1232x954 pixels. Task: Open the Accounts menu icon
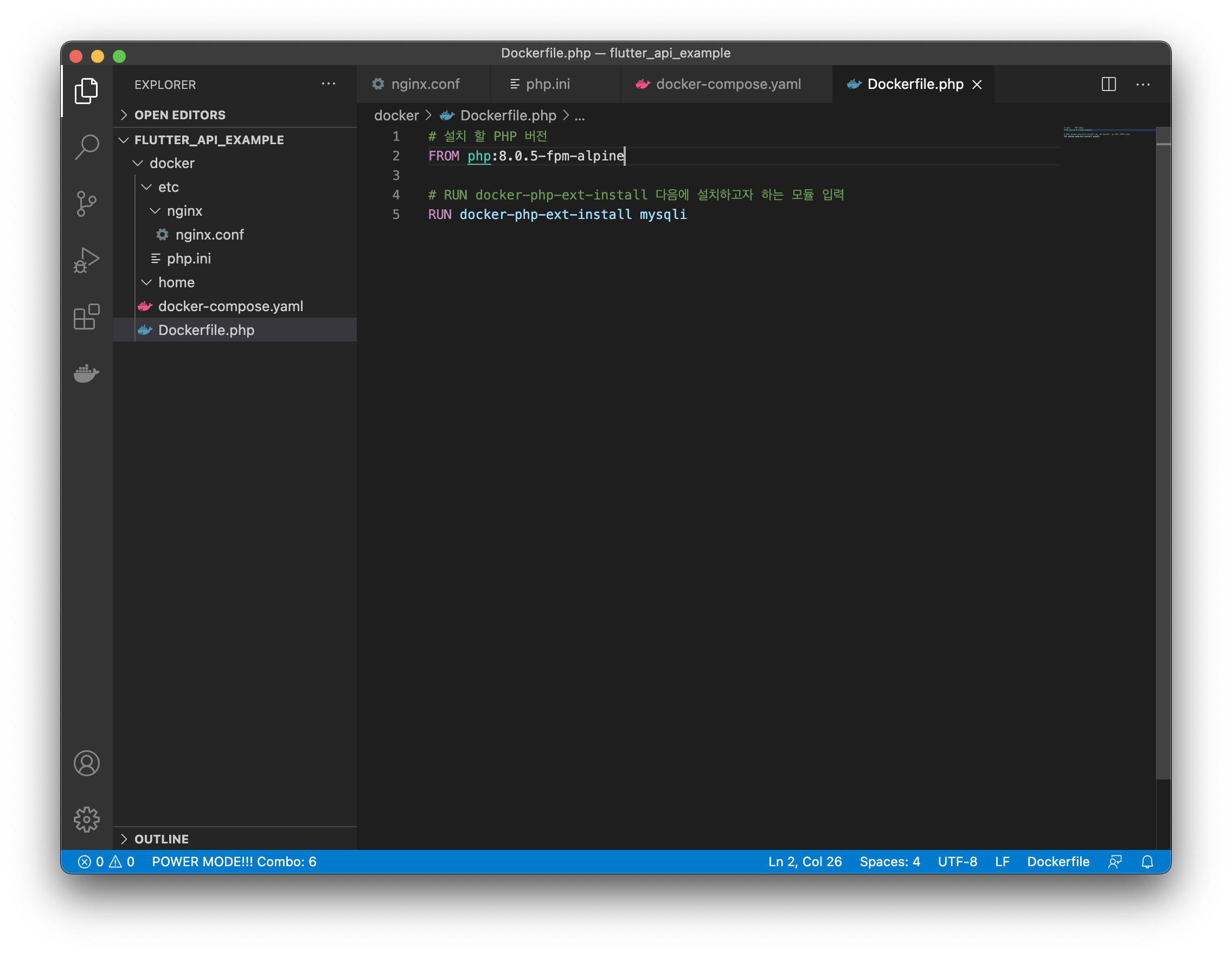click(x=86, y=763)
